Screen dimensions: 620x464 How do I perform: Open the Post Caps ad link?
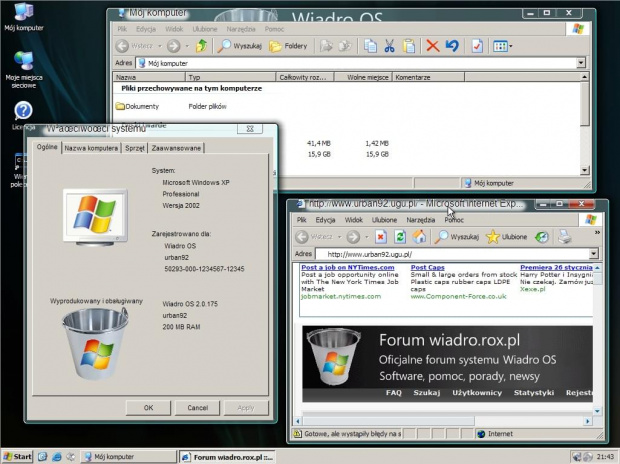[427, 267]
